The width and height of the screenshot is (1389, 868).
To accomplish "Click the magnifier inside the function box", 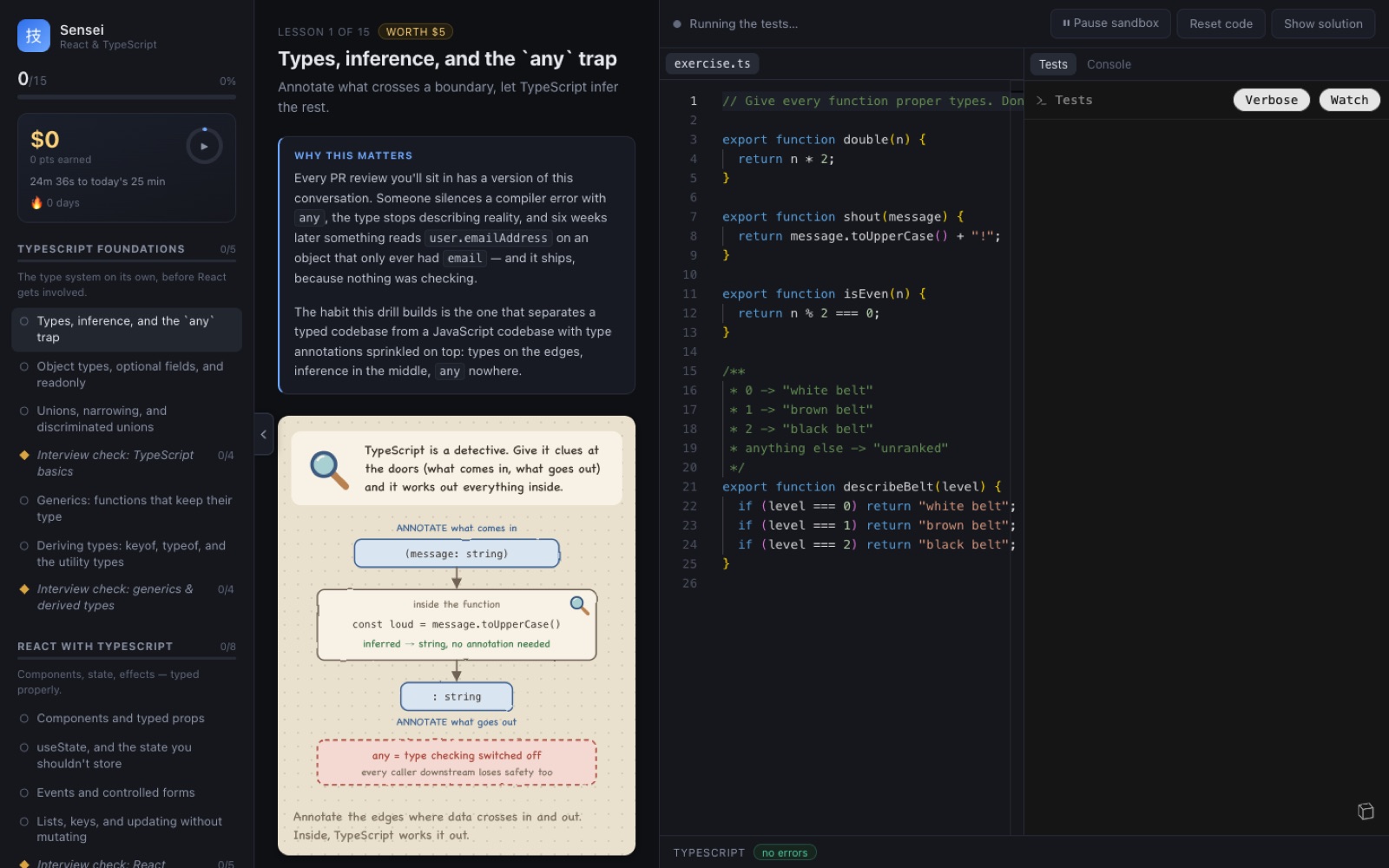I will [x=579, y=605].
